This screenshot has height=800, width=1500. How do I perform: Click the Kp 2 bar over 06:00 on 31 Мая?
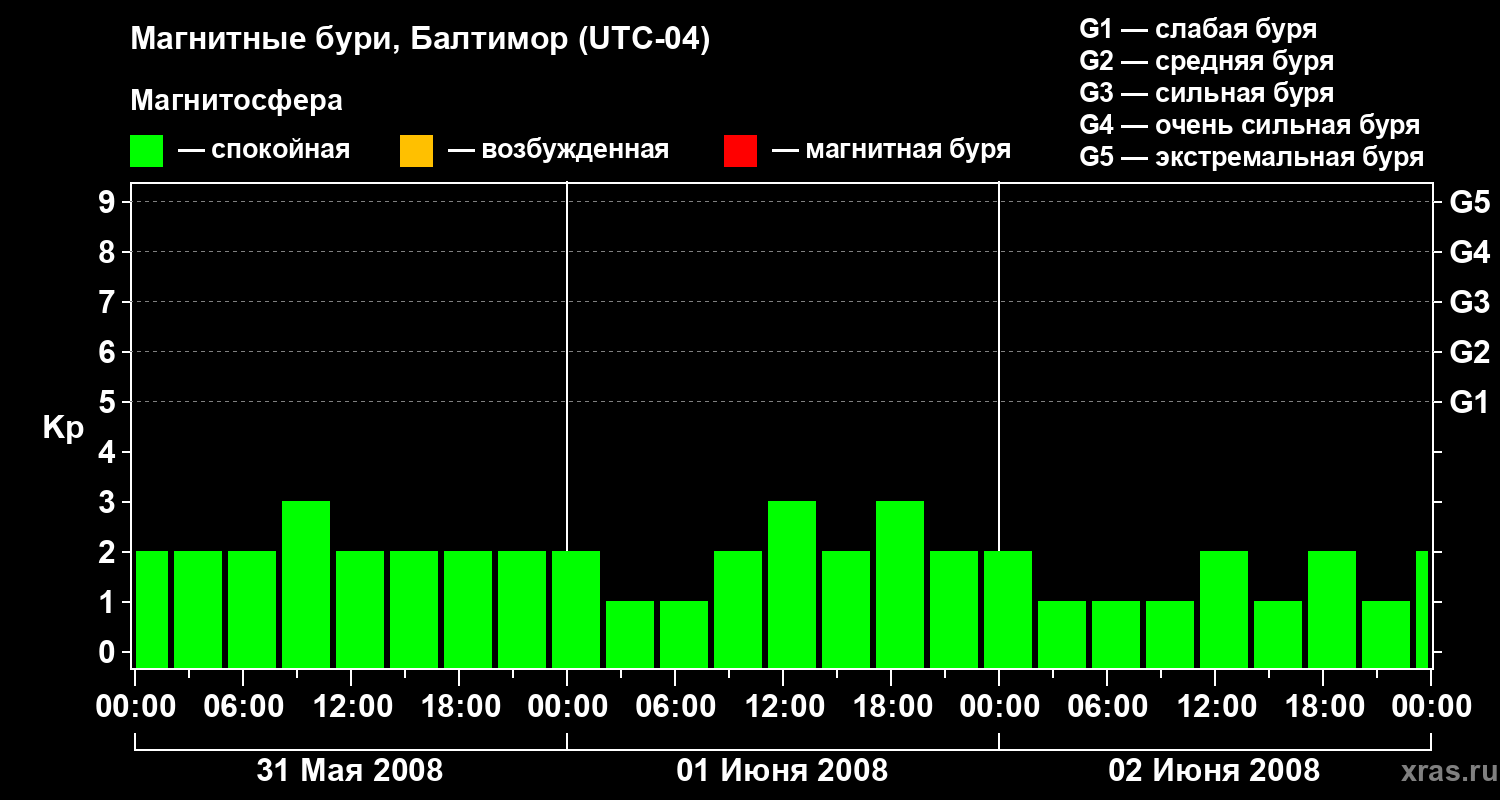click(252, 609)
